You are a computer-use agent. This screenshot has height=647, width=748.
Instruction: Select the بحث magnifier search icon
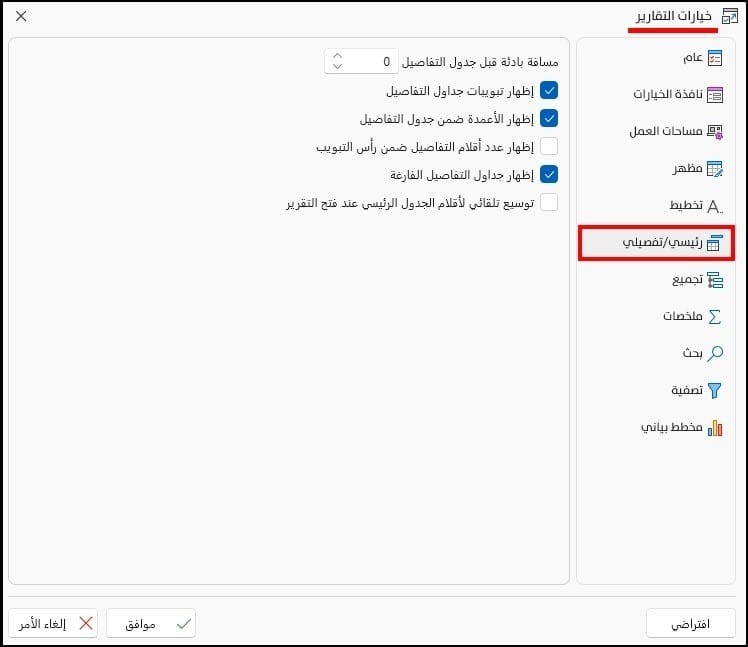point(715,354)
